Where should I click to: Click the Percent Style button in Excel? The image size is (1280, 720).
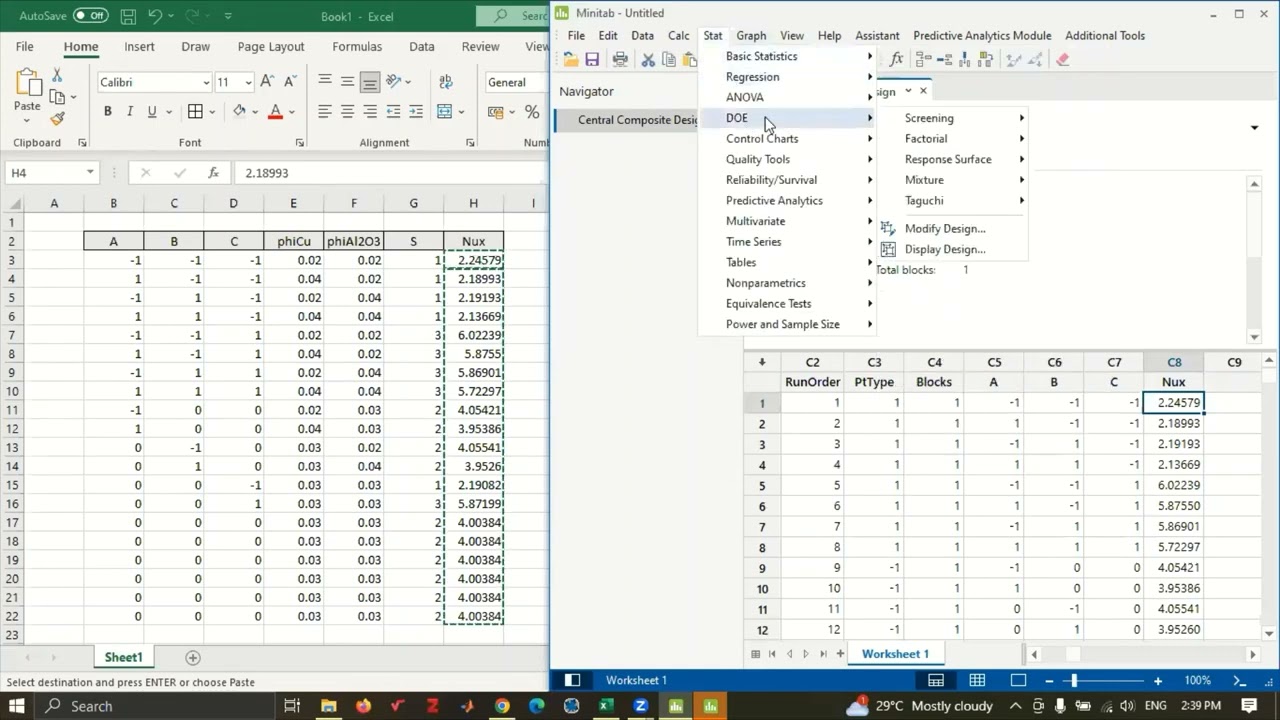533,111
